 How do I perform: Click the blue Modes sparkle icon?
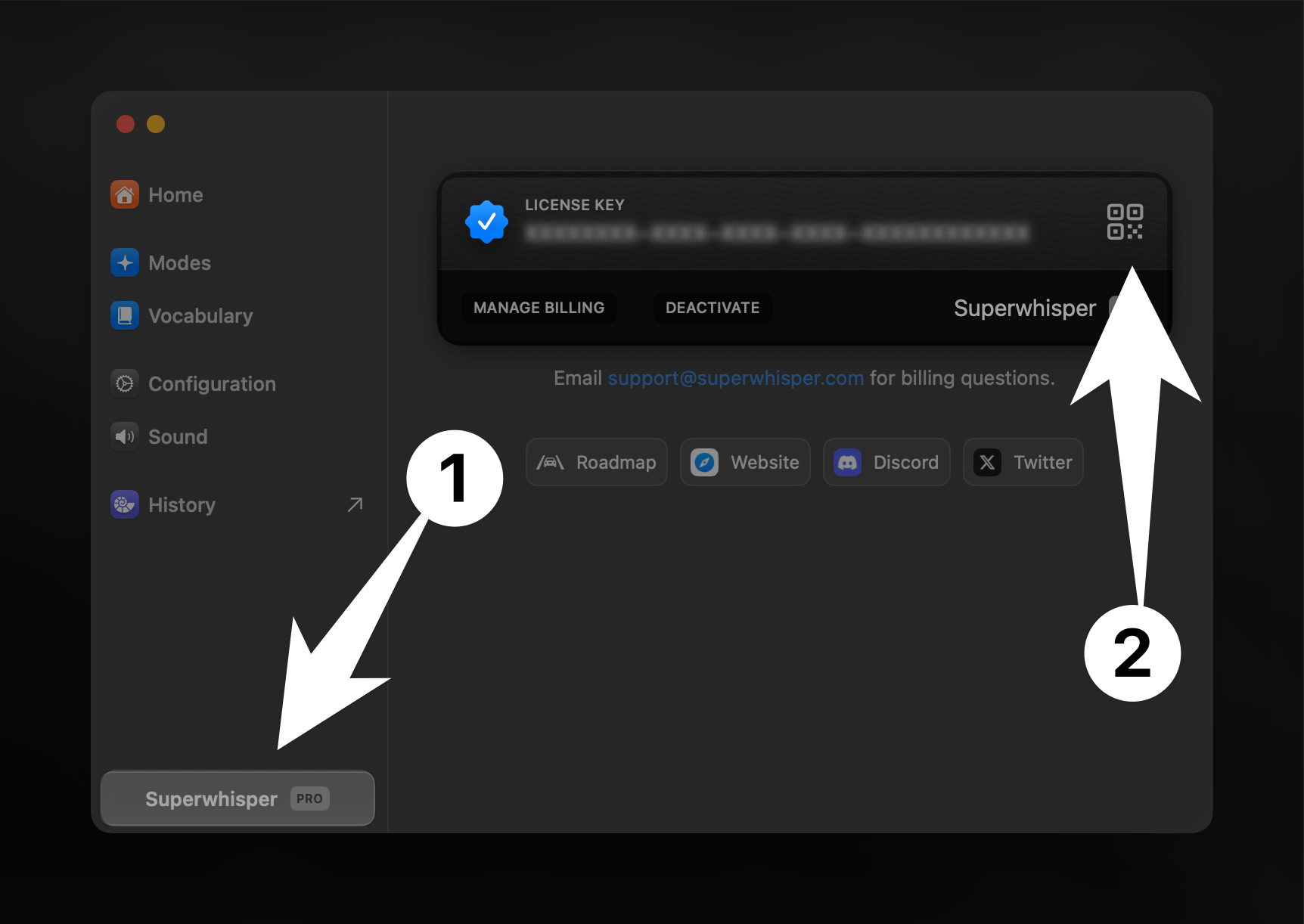tap(125, 263)
